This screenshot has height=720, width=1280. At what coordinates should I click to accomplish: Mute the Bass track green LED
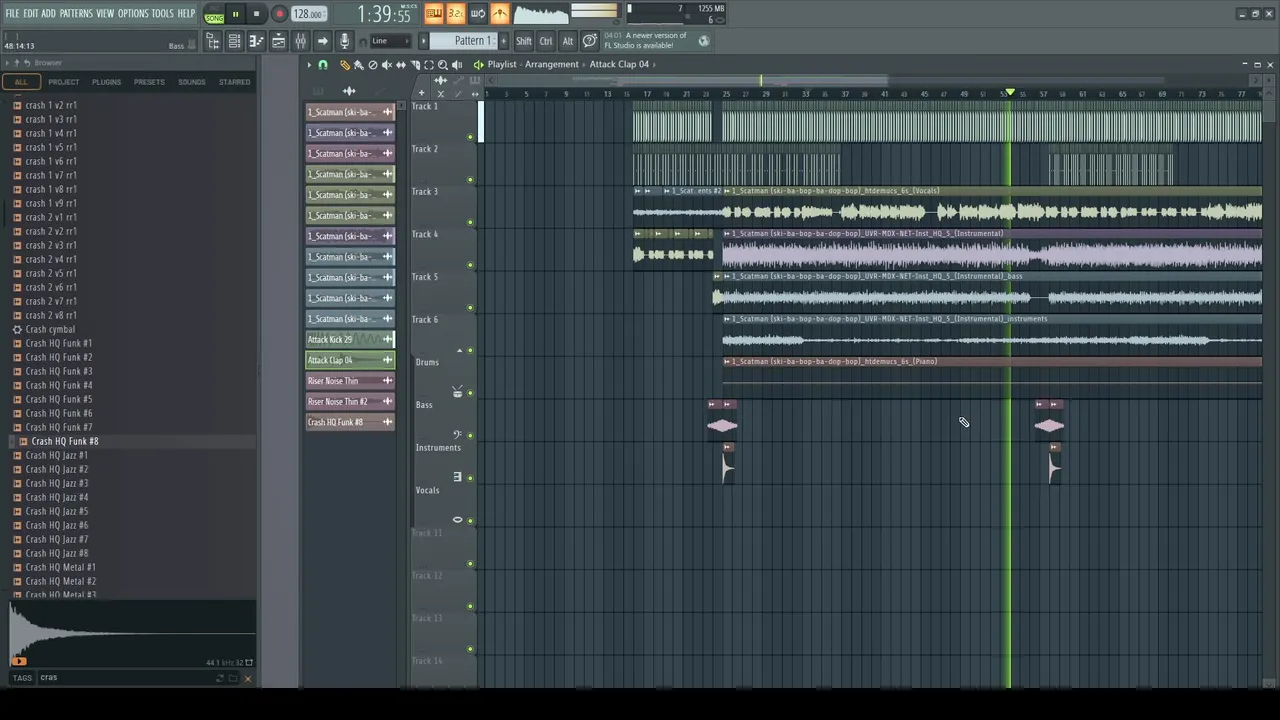coord(470,436)
